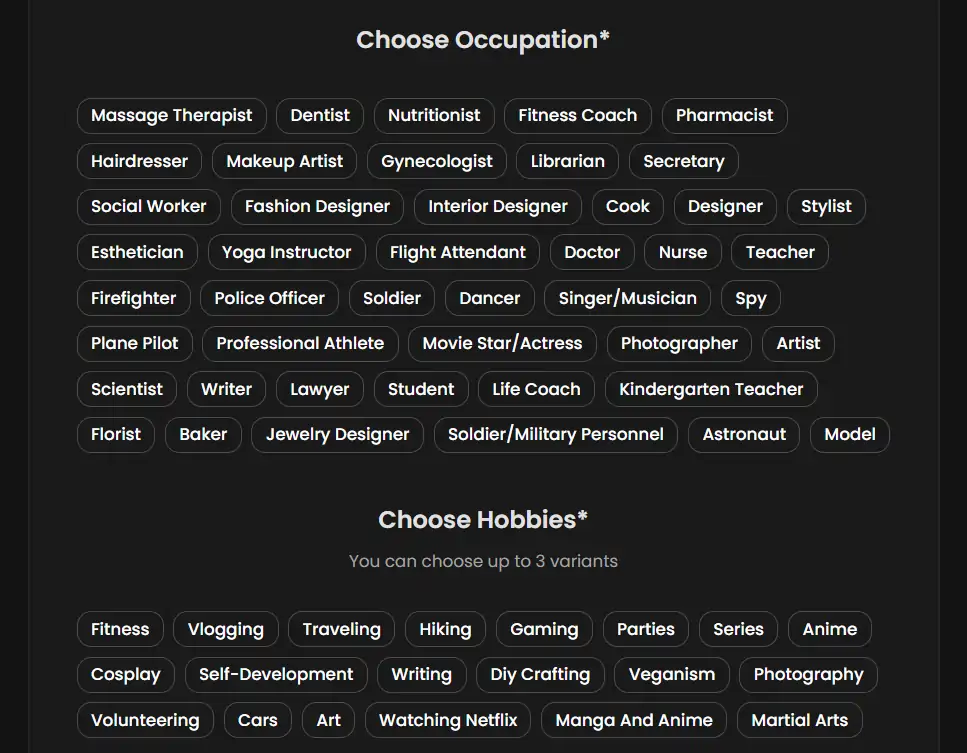
Task: Pick Photography hobby chip
Action: pos(808,675)
